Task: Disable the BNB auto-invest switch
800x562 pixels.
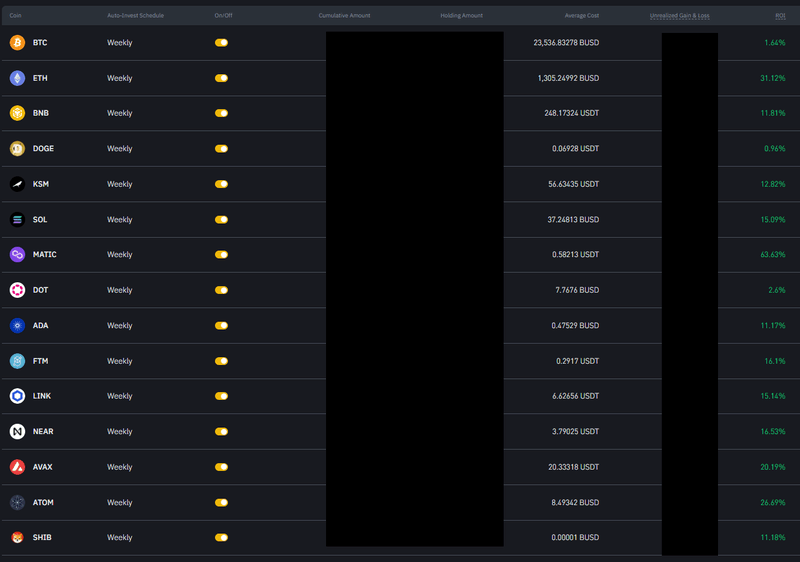Action: tap(221, 113)
